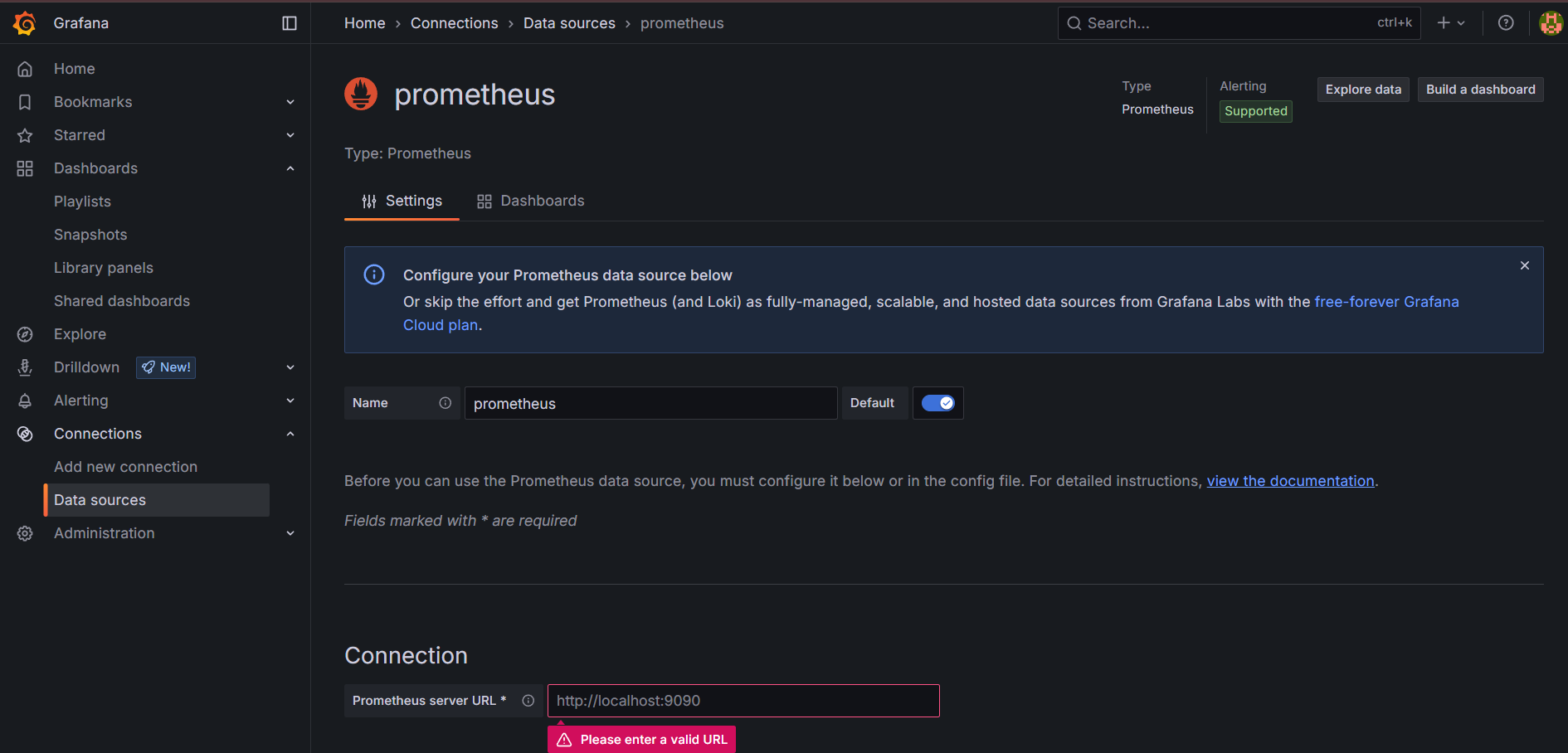1568x753 pixels.
Task: Open the dropdown arrow beside the plus icon
Action: click(x=1461, y=23)
